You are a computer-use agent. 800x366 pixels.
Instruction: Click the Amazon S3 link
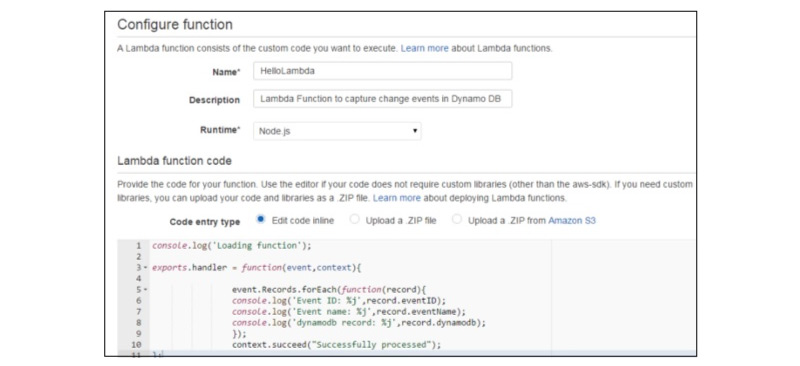point(572,221)
